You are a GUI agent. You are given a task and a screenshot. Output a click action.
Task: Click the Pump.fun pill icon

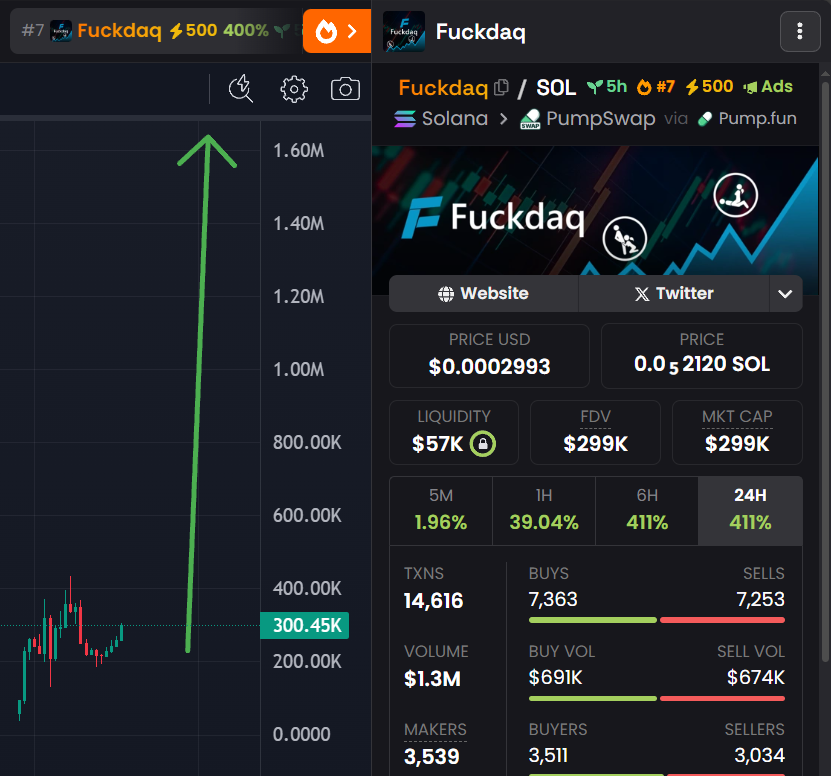point(705,119)
